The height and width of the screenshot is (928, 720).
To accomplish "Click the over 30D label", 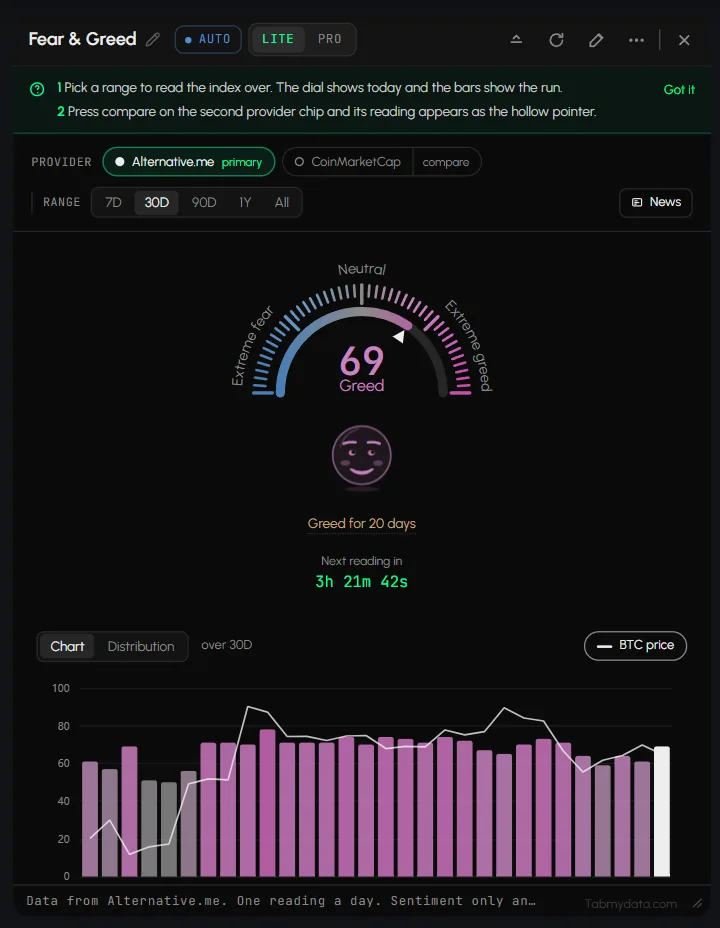I will coord(227,645).
